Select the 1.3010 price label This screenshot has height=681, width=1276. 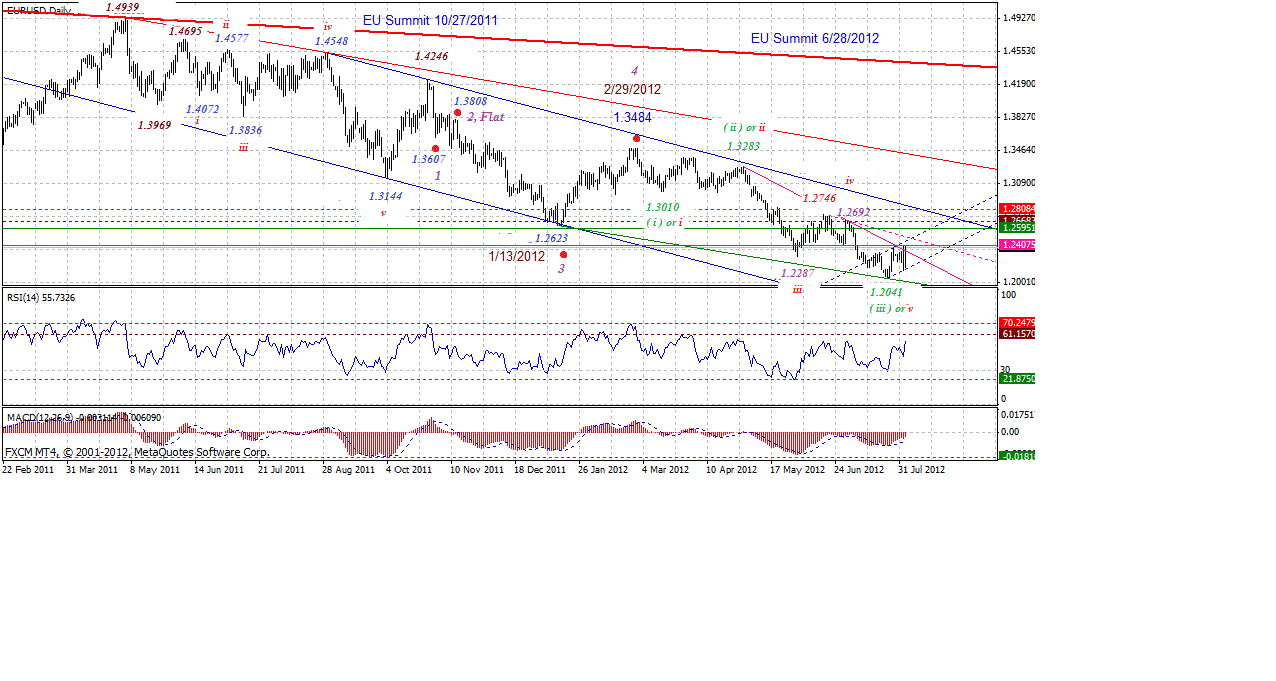point(662,207)
